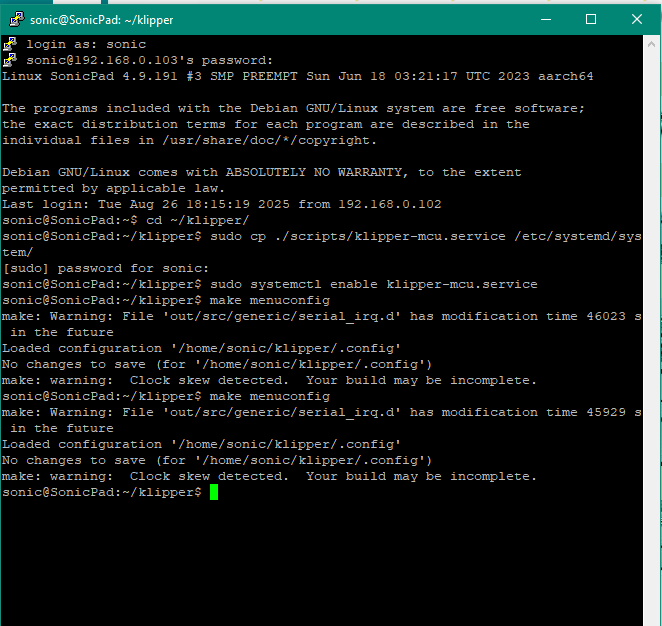662x626 pixels.
Task: Open the PuTTY system menu icon in title bar
Action: [x=16, y=19]
